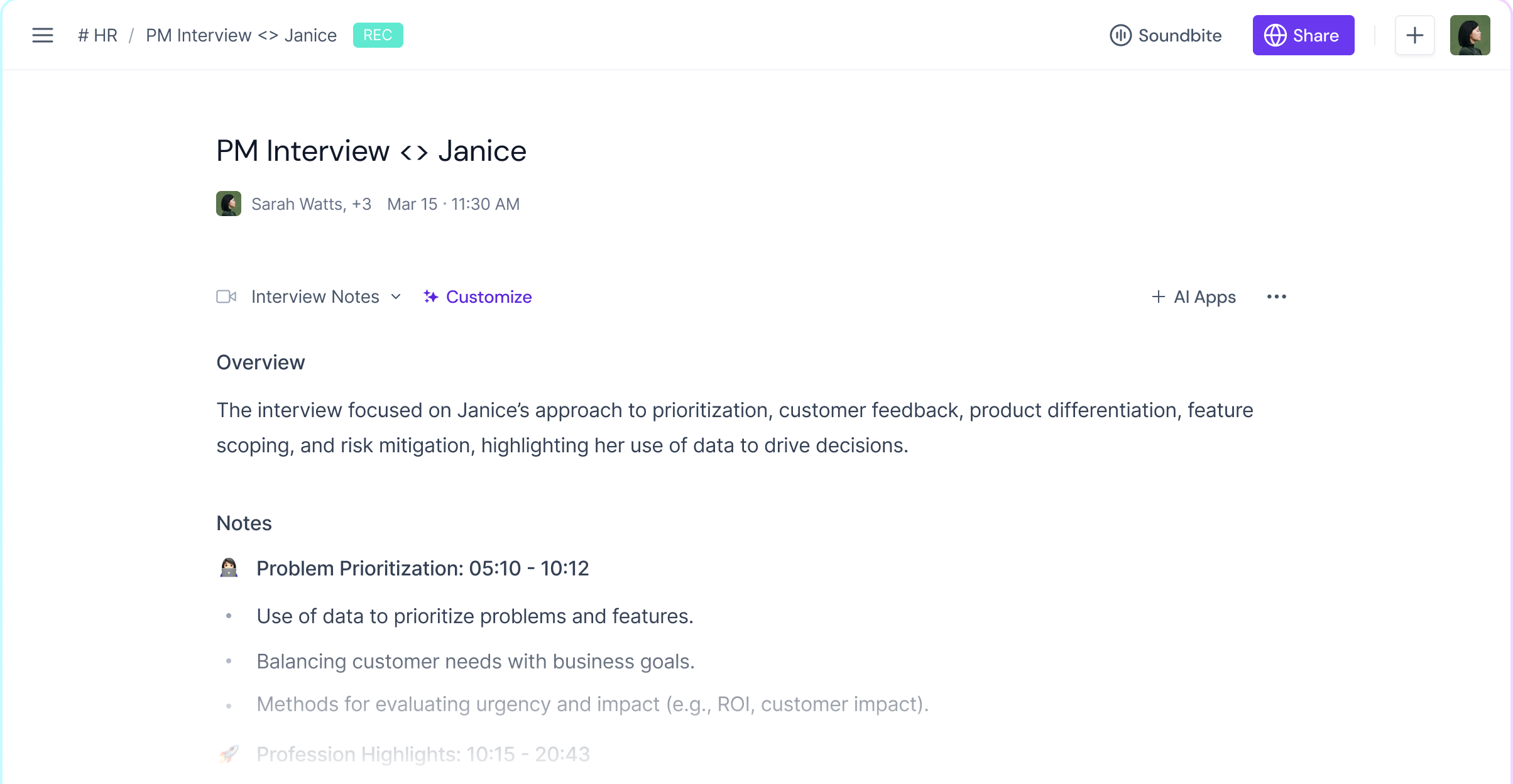Image resolution: width=1513 pixels, height=784 pixels.
Task: Click the globe icon inside the Share button
Action: click(1277, 35)
